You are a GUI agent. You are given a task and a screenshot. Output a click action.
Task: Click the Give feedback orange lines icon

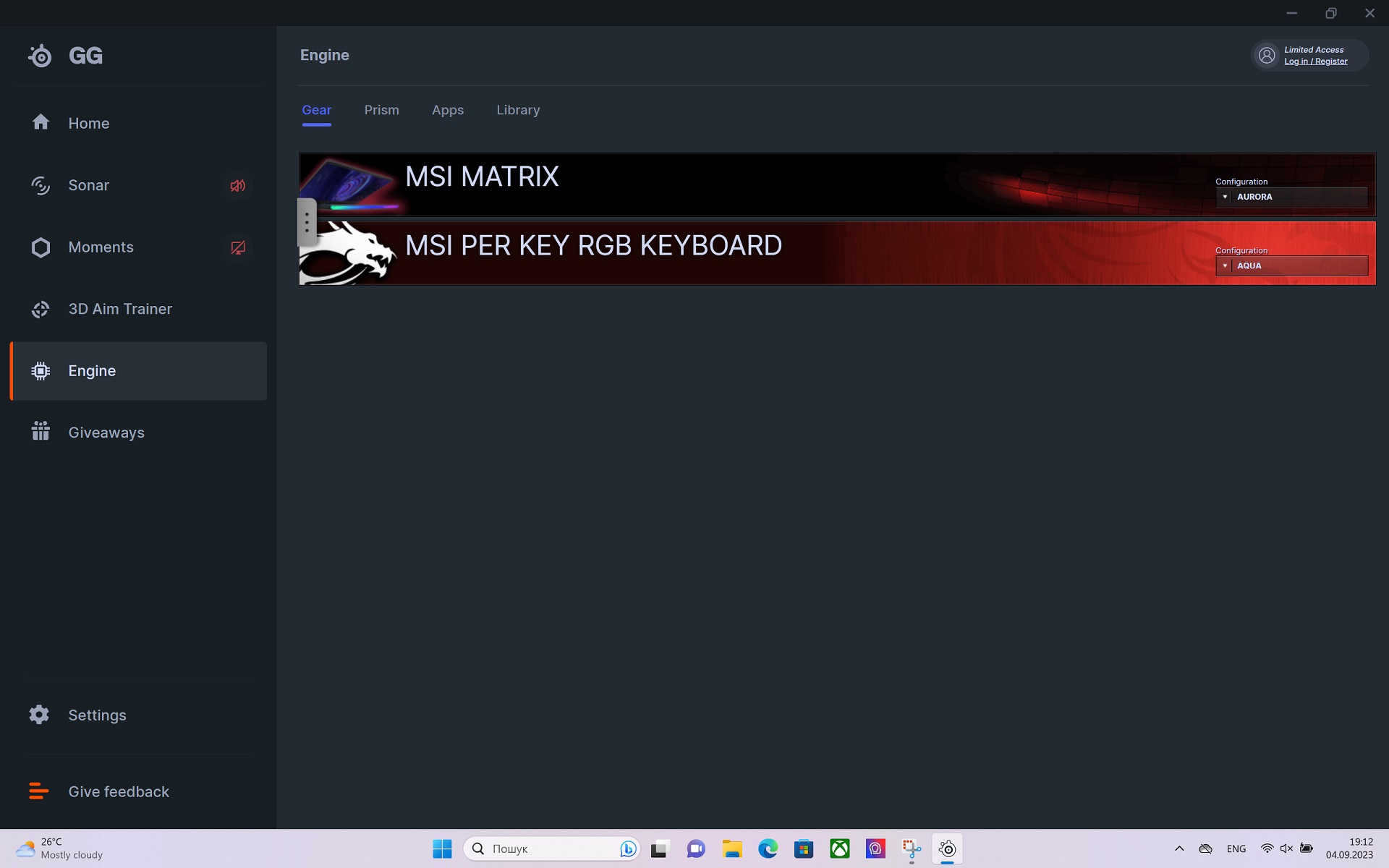pos(39,791)
